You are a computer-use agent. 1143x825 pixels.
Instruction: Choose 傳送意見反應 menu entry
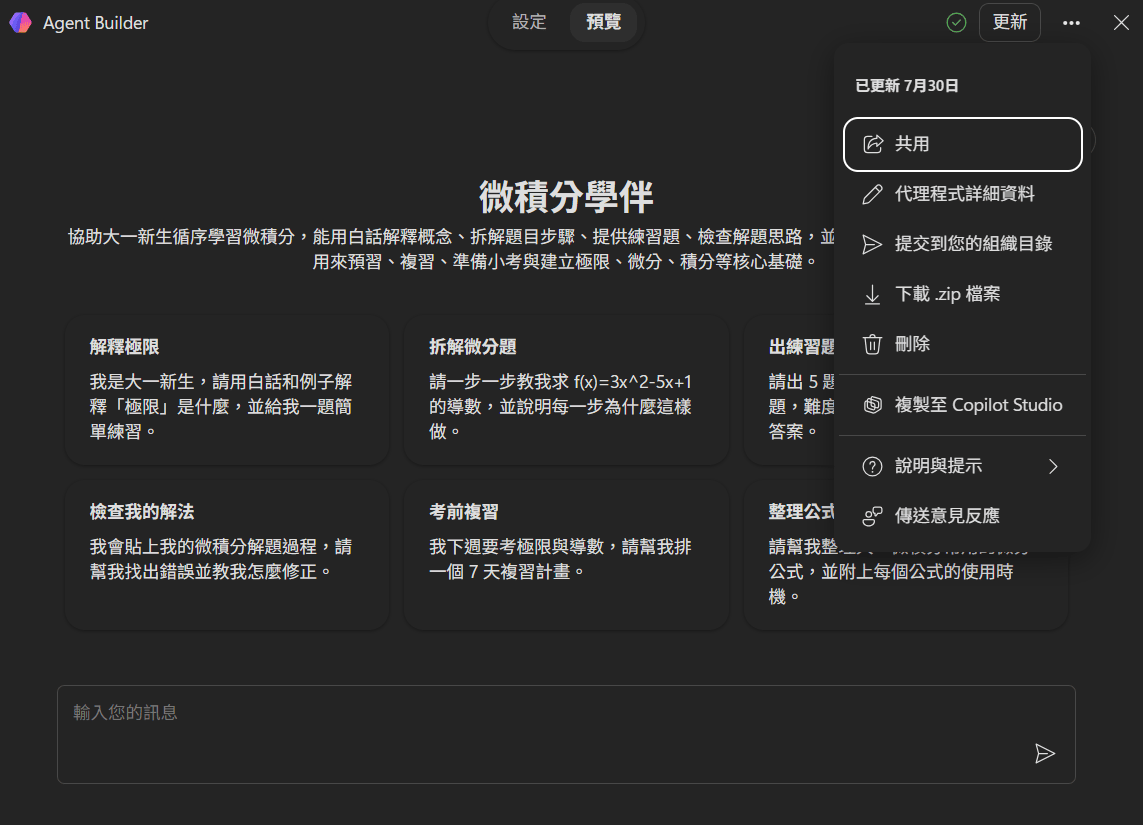pyautogui.click(x=962, y=516)
